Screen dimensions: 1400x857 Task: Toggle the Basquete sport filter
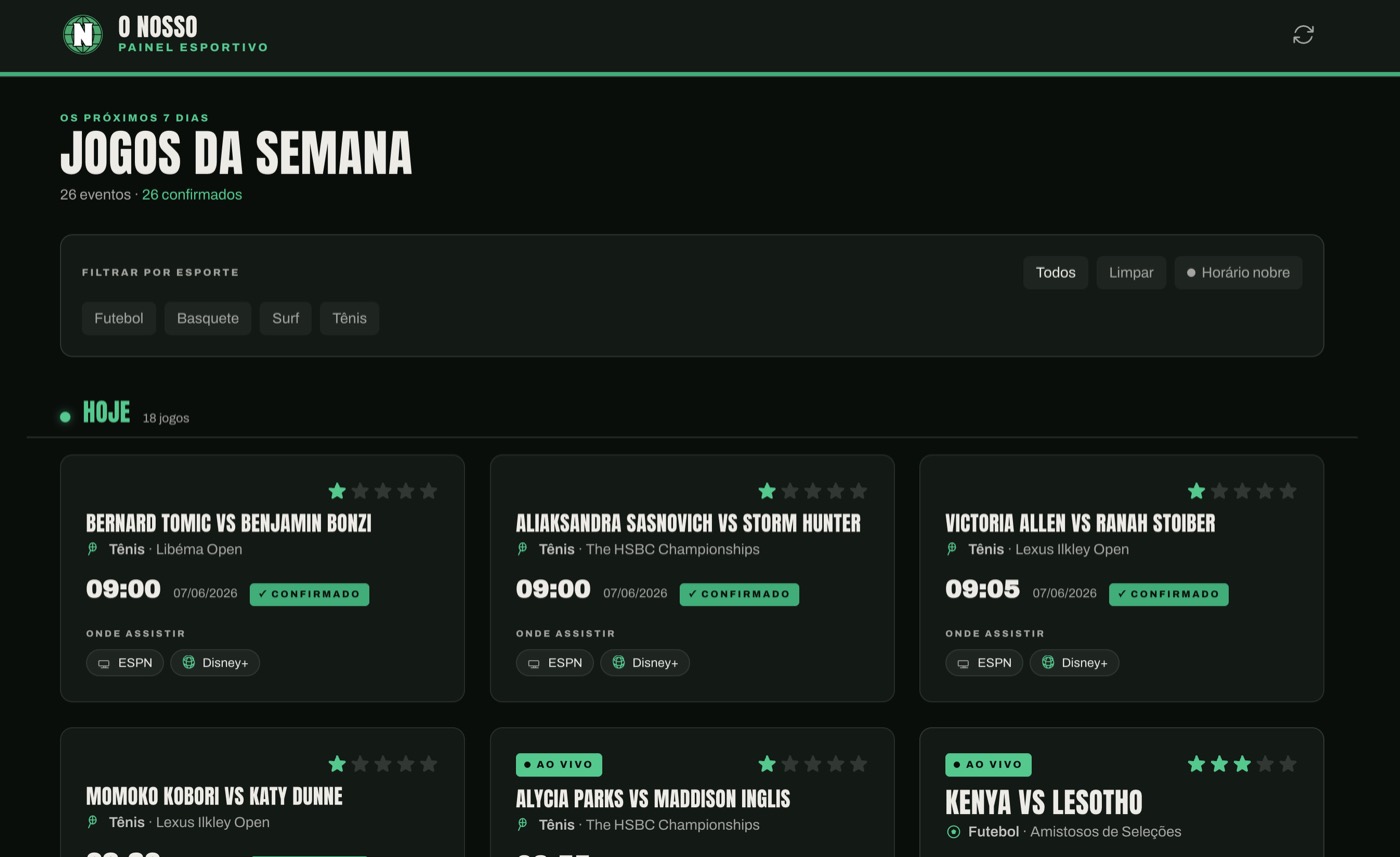tap(208, 318)
